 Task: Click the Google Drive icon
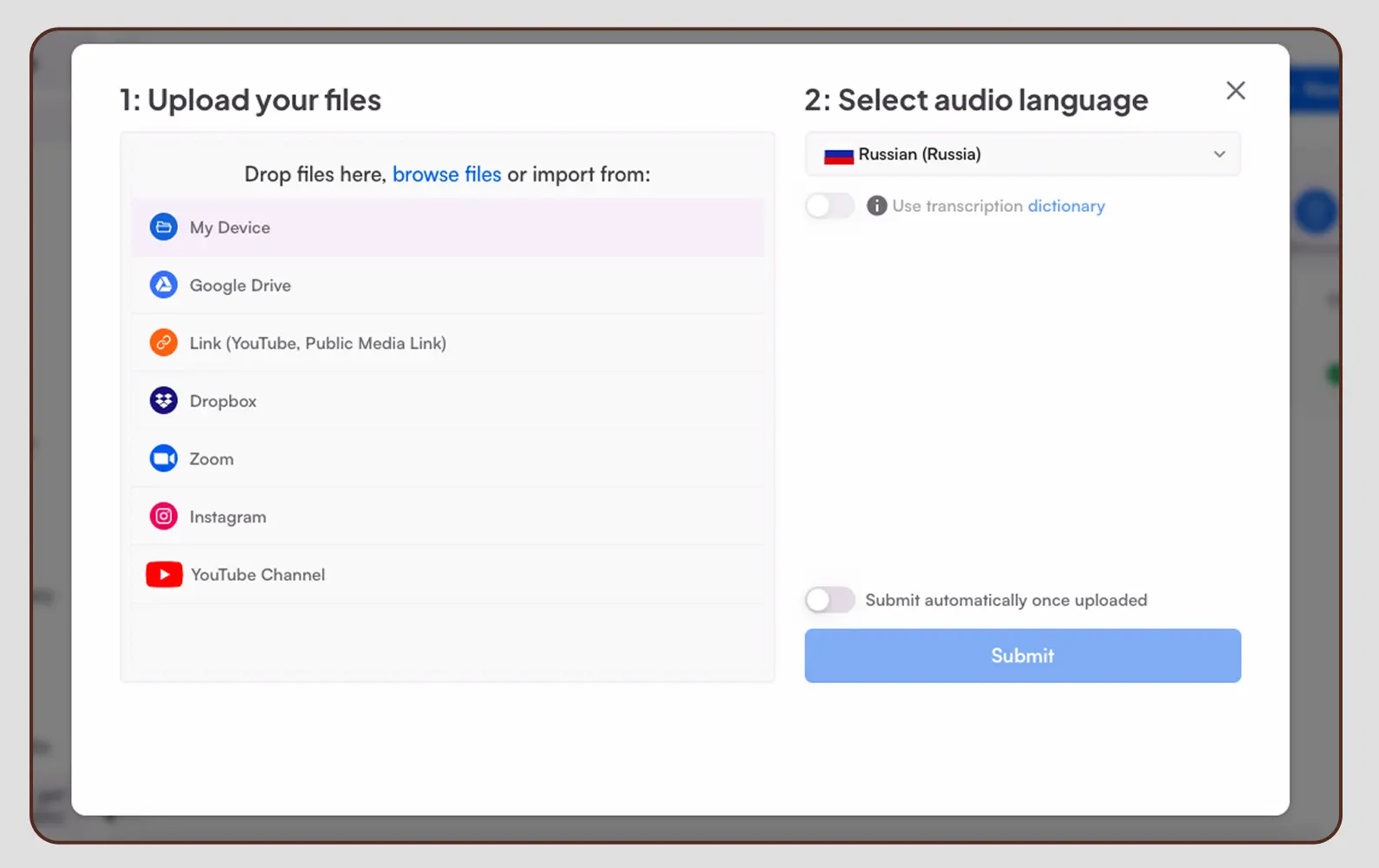[x=163, y=285]
